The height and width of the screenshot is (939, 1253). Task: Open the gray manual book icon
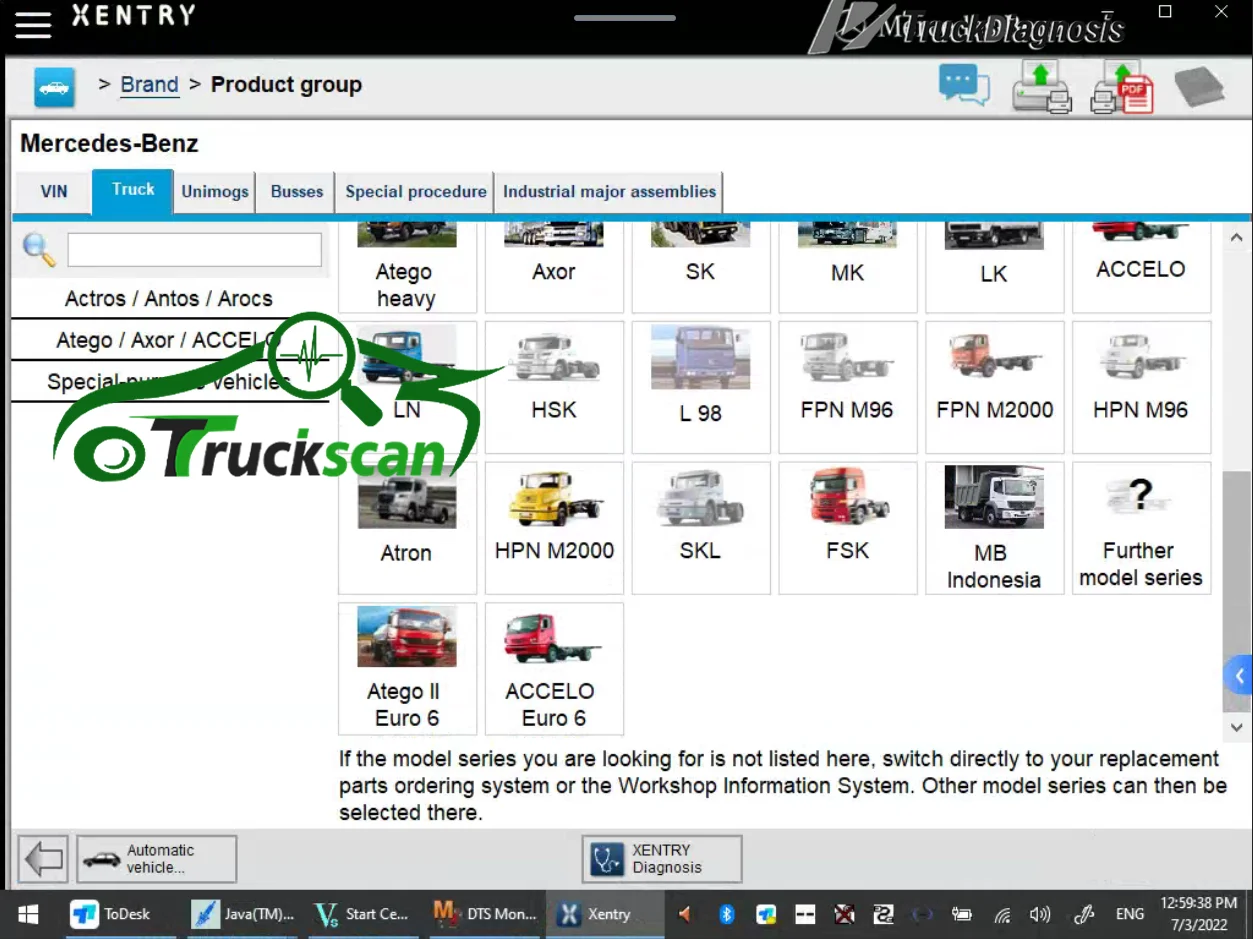click(1199, 87)
